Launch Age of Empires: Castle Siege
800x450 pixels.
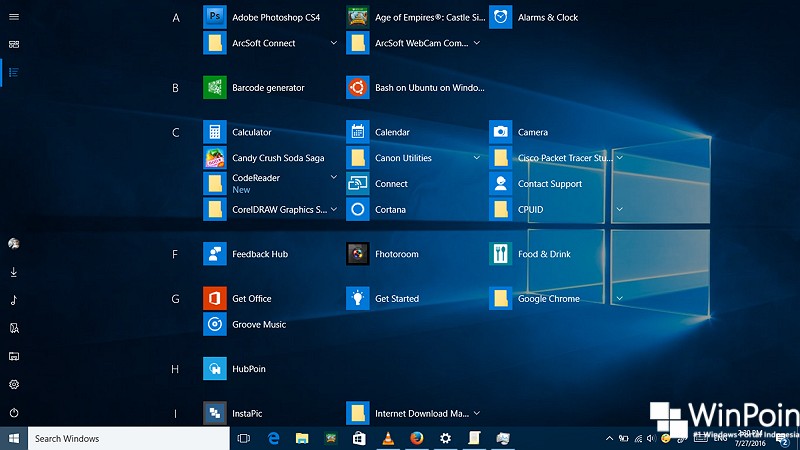click(x=416, y=17)
